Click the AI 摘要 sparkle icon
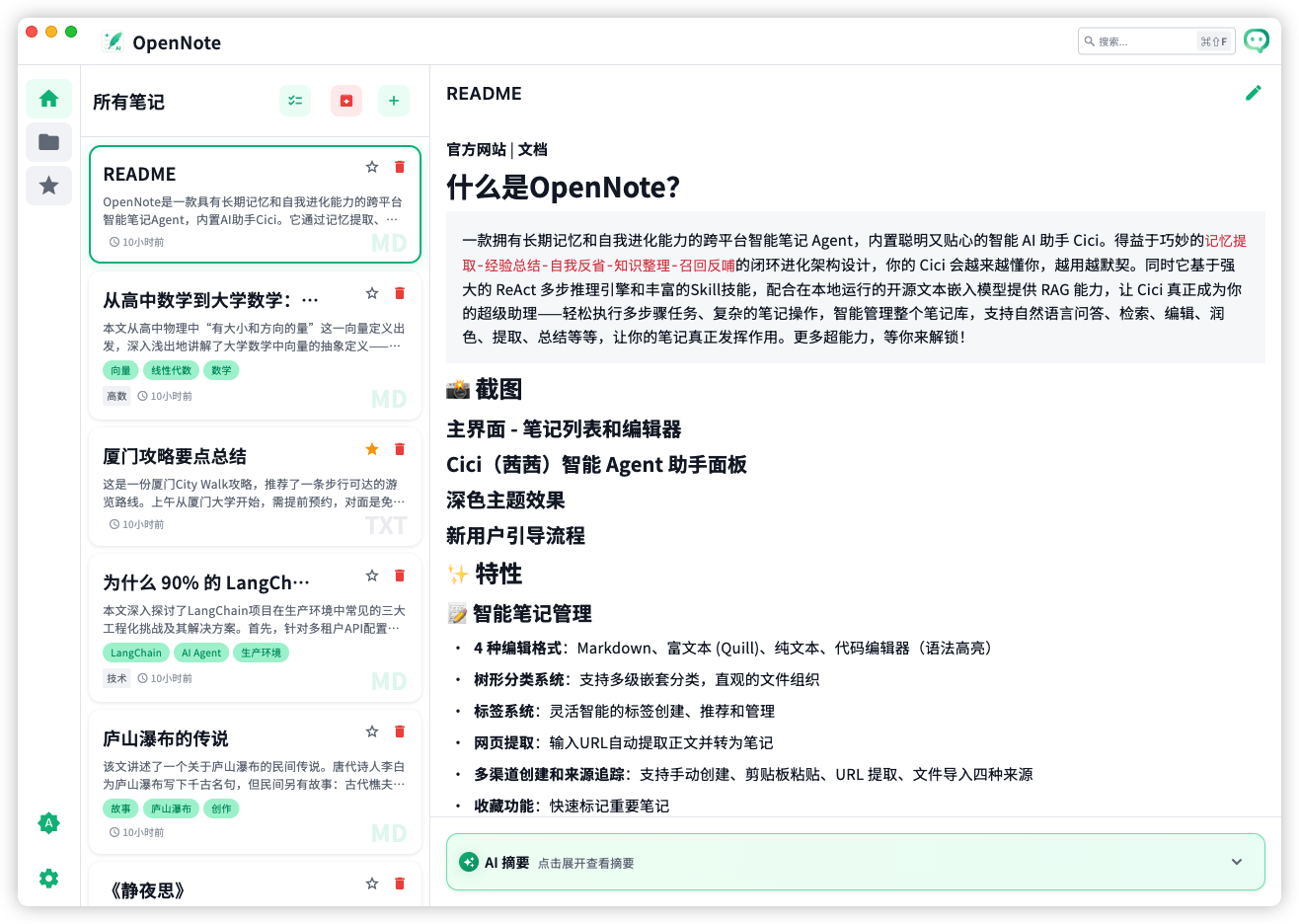 tap(469, 862)
